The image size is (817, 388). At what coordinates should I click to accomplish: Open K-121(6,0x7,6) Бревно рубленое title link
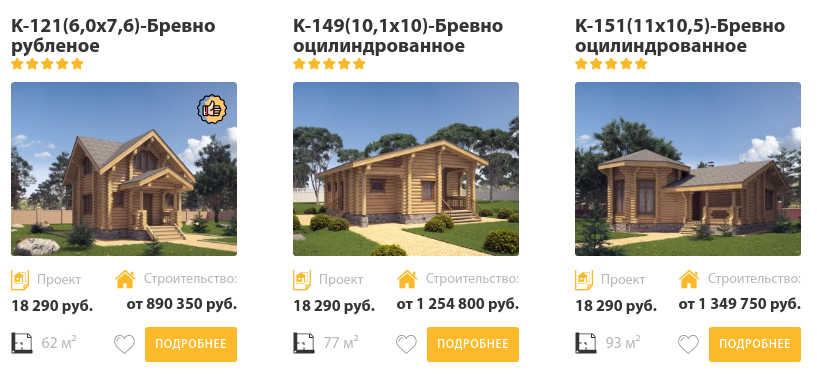pos(113,35)
